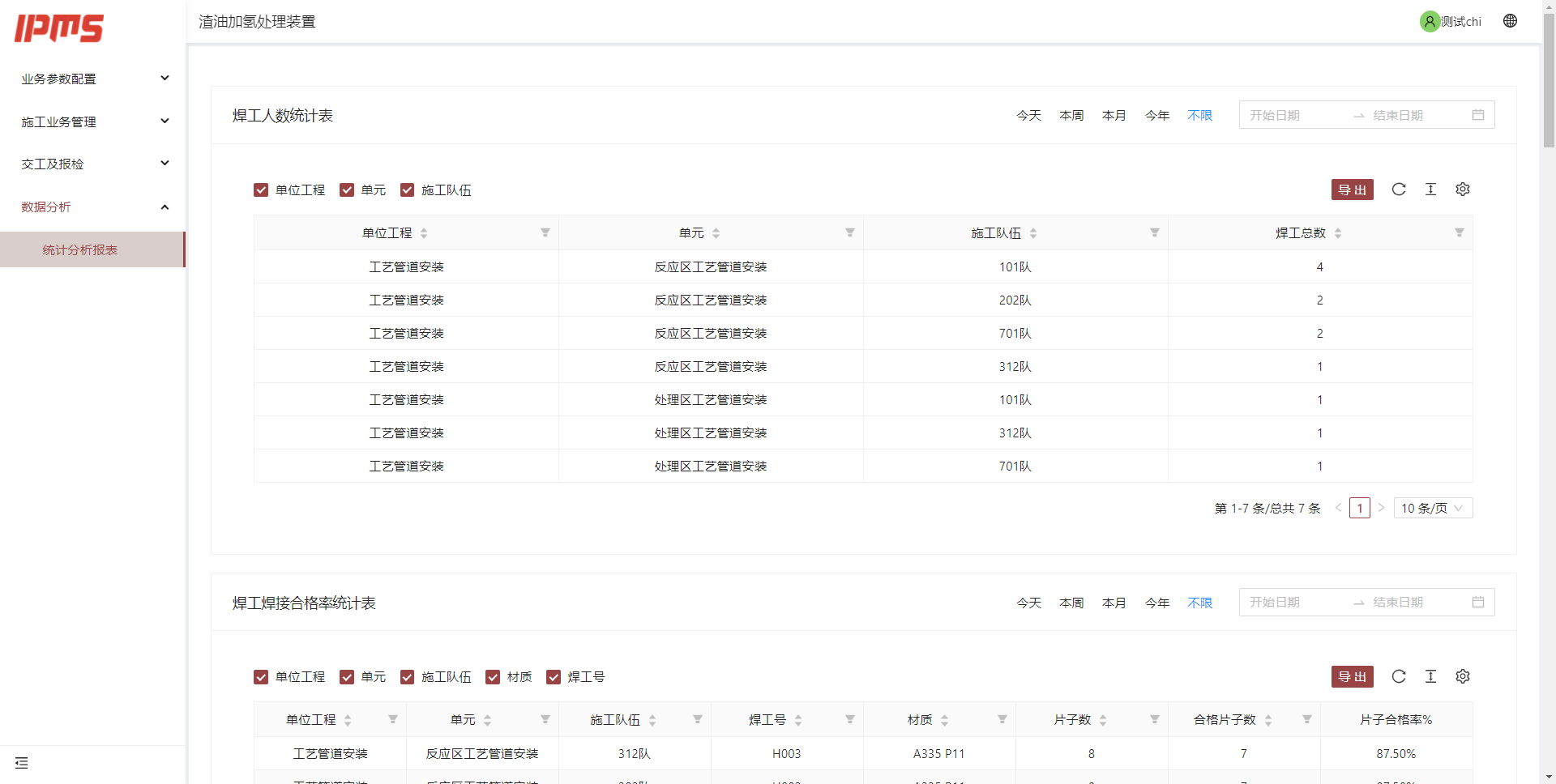Click density icon in 焊工焊接合格率统计表 toolbar
Viewport: 1556px width, 784px height.
pos(1430,676)
